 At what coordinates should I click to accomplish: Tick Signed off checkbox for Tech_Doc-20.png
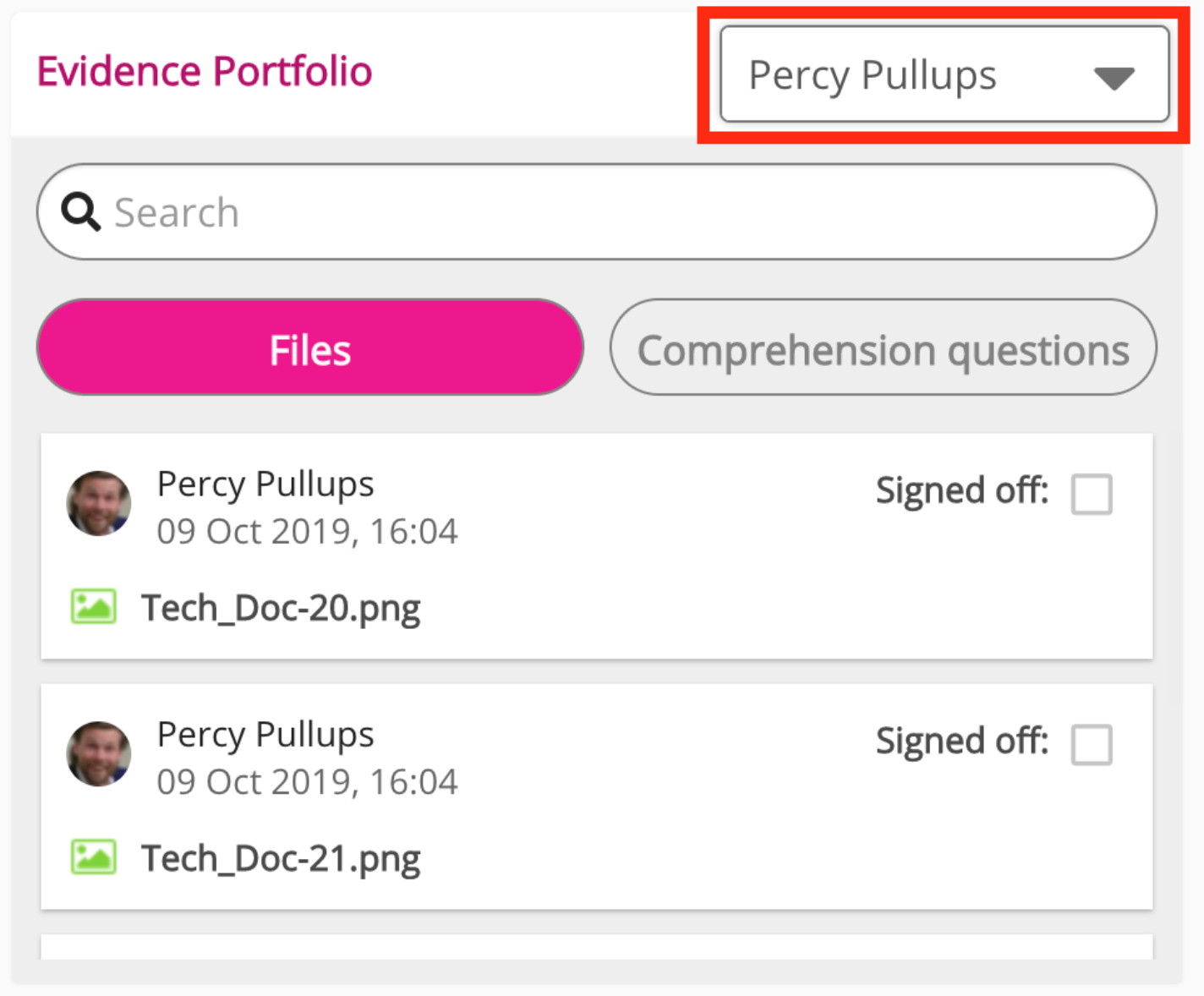pos(1092,494)
